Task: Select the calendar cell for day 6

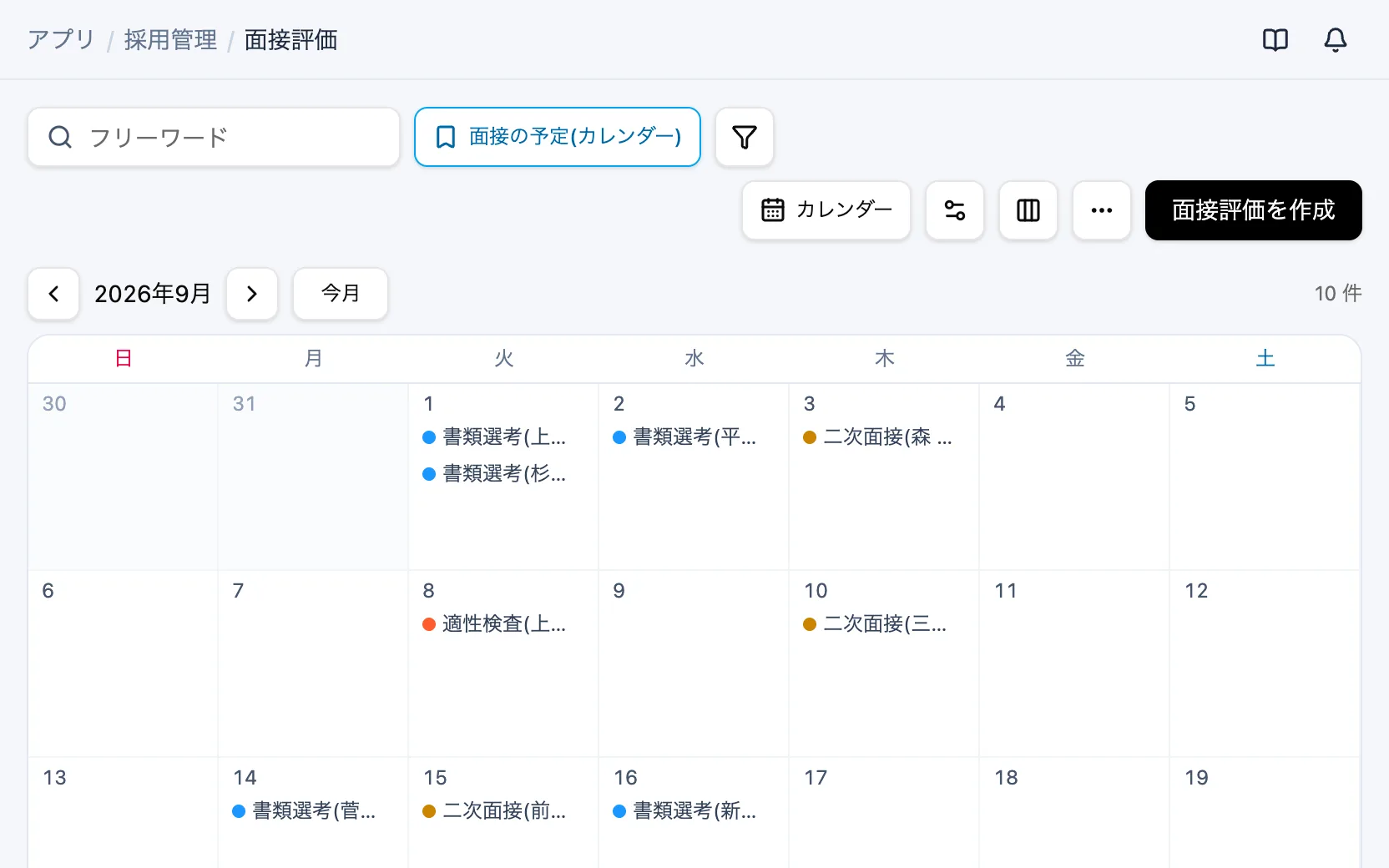Action: 123,664
